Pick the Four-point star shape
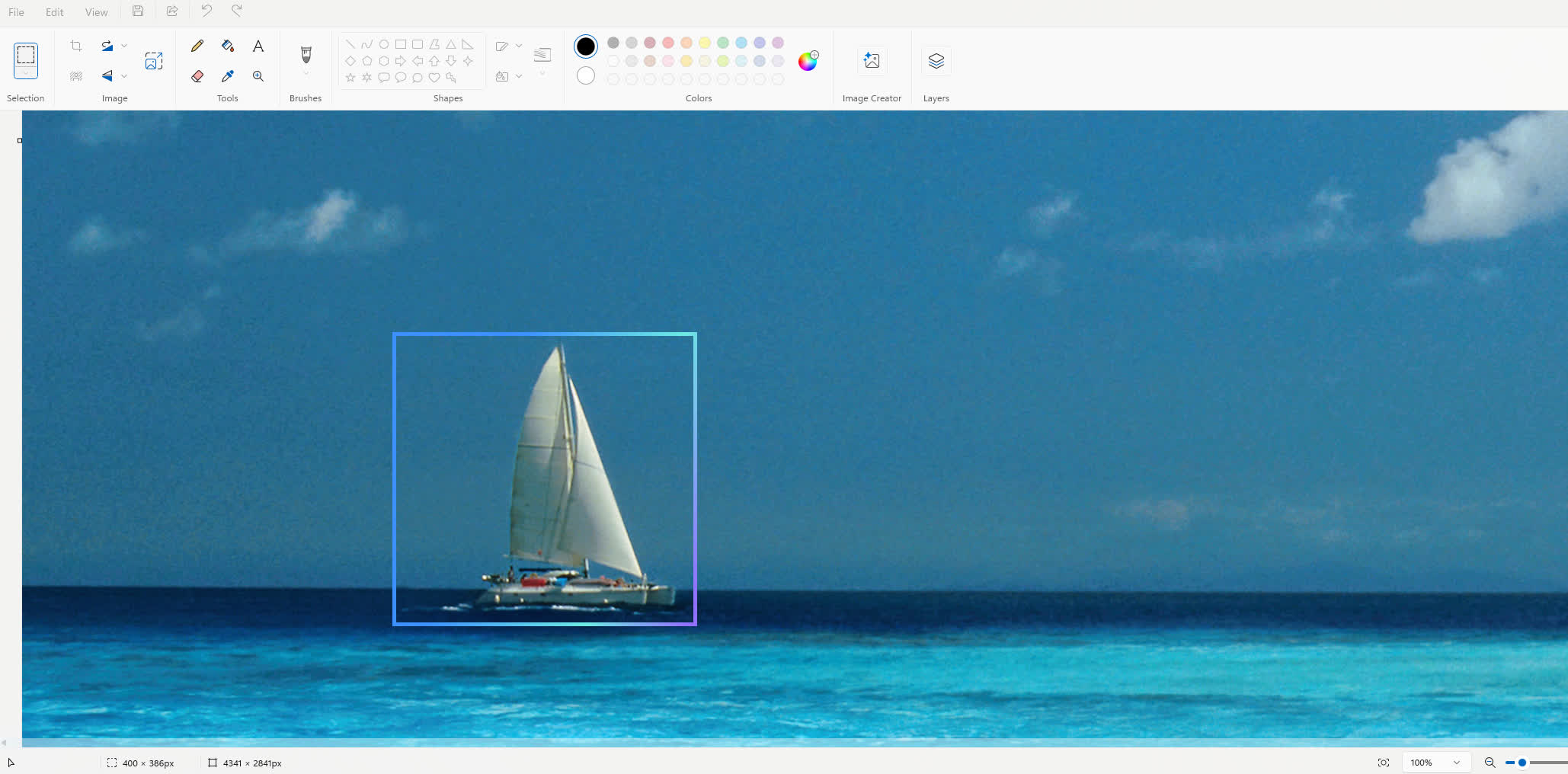The image size is (1568, 774). coord(468,61)
